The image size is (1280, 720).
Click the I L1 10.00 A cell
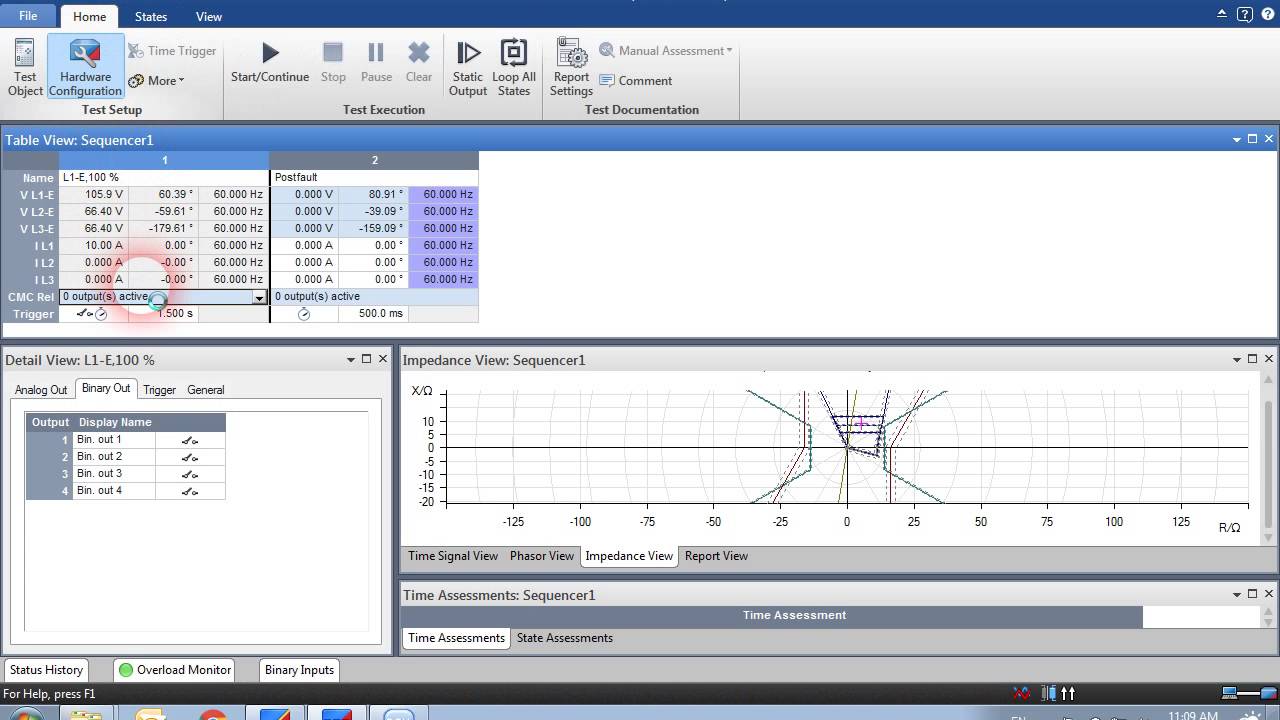93,245
